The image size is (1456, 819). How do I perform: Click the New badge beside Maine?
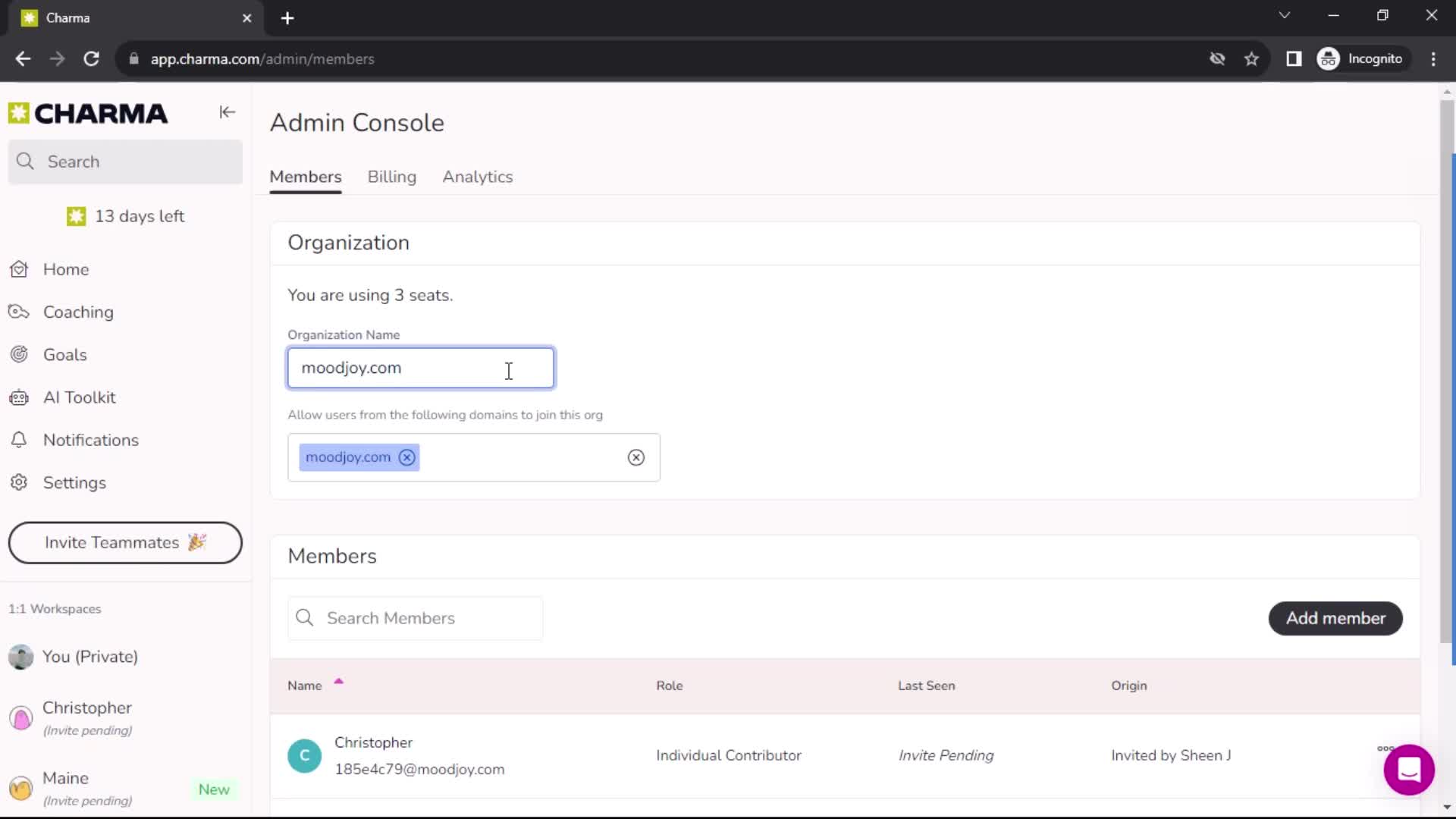(x=214, y=789)
